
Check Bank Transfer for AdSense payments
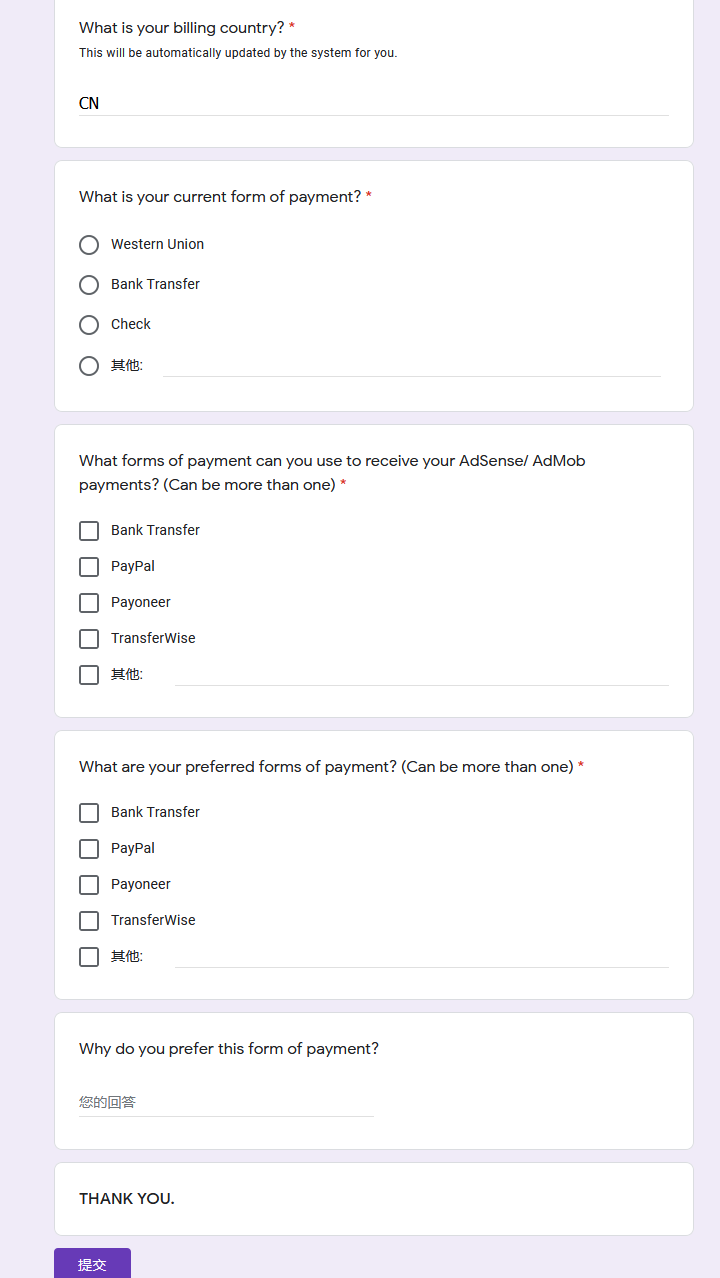coord(89,531)
